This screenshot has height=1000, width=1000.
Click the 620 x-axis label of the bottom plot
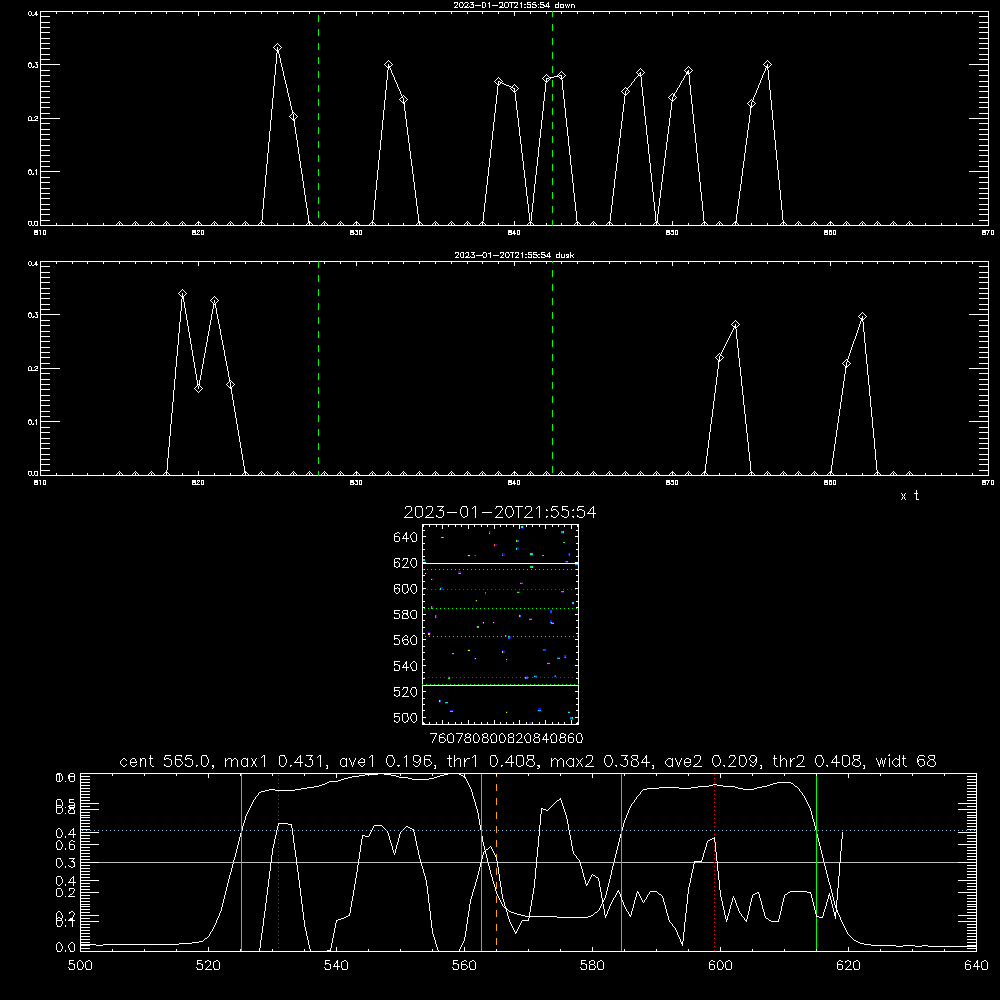tap(849, 966)
